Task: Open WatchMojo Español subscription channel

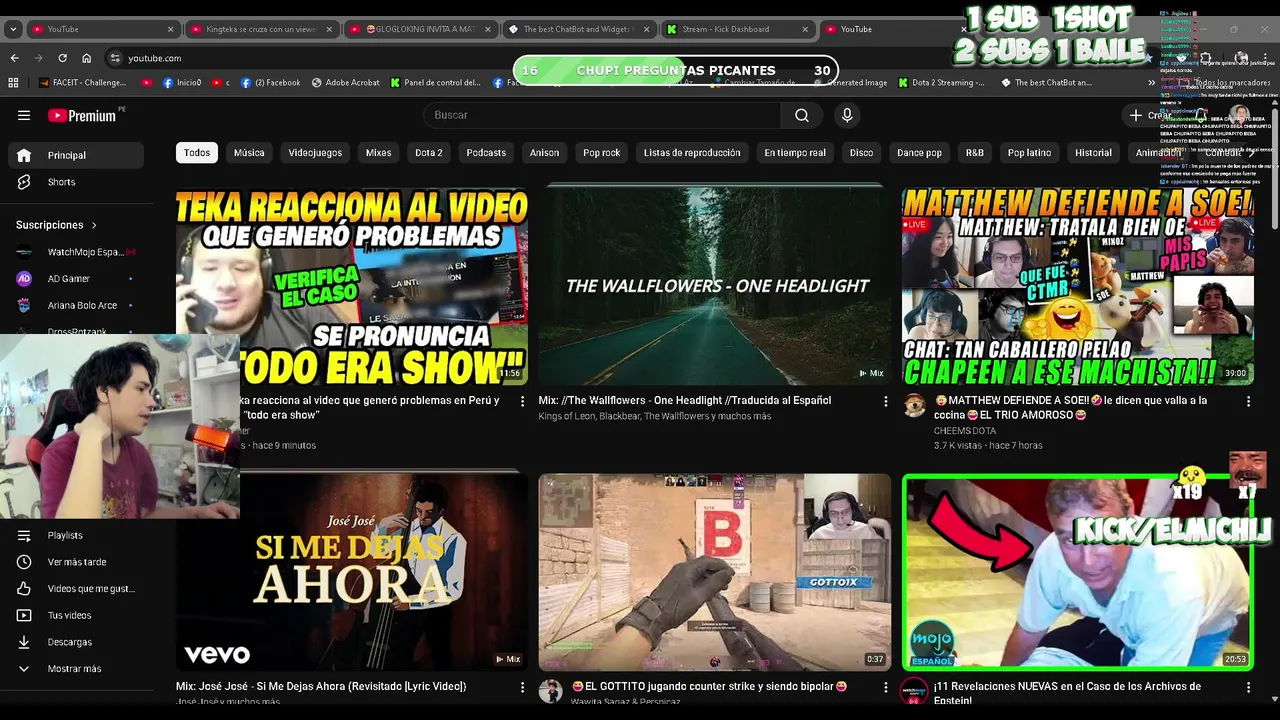Action: (76, 252)
